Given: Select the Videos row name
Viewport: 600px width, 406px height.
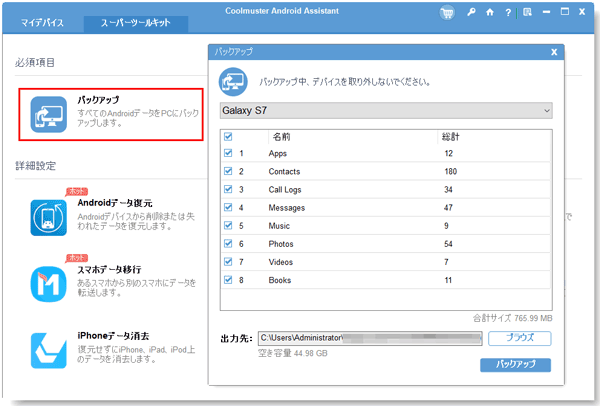Looking at the screenshot, I should [280, 262].
